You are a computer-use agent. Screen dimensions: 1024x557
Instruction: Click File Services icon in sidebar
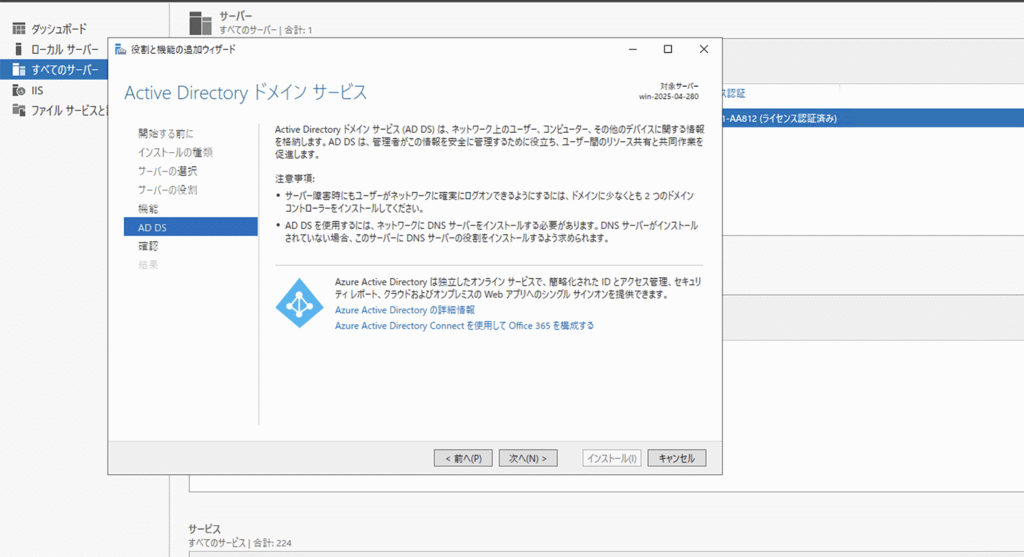click(19, 110)
